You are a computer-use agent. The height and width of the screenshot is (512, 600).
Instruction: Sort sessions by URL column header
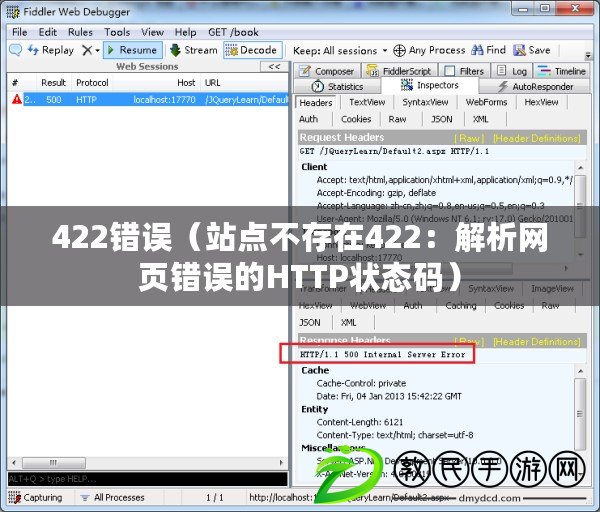click(212, 83)
